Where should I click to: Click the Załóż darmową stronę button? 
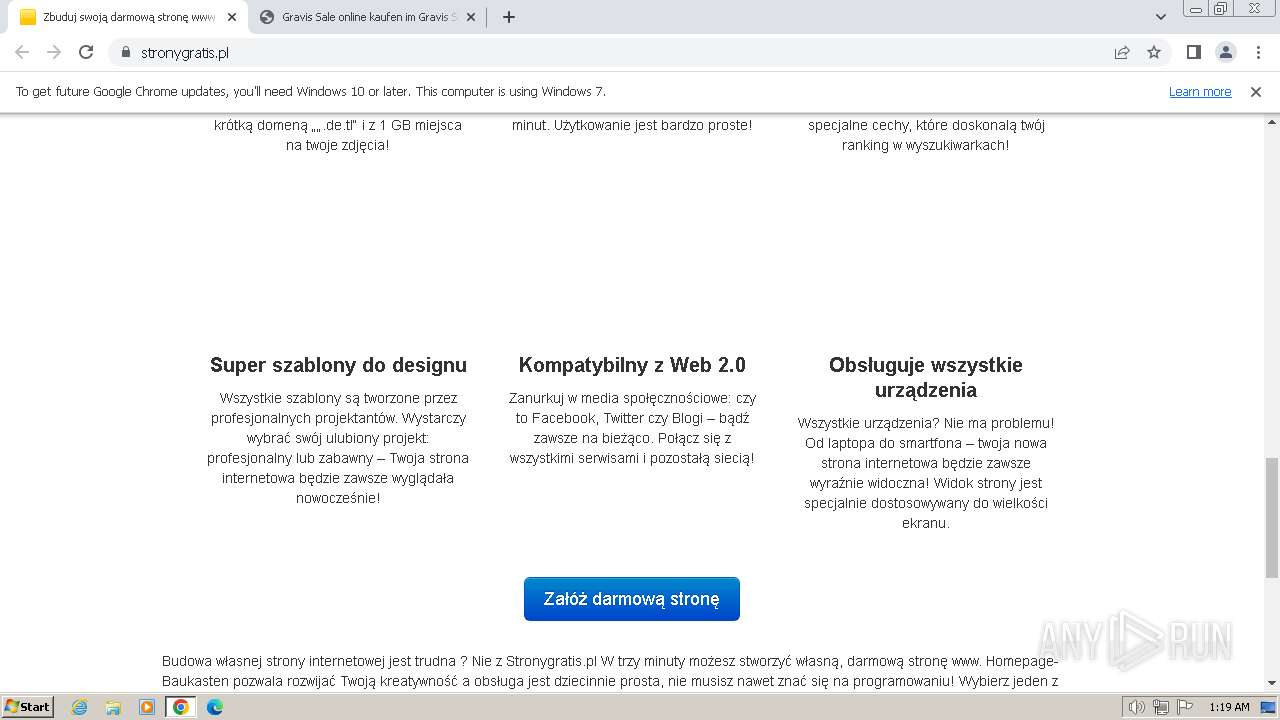pyautogui.click(x=632, y=599)
